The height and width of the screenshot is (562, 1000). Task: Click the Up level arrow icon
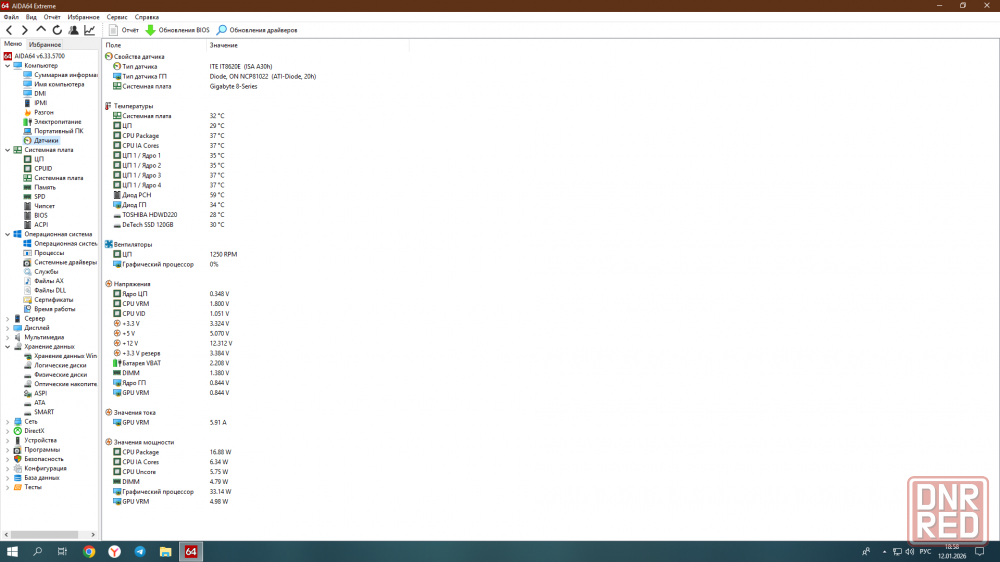click(41, 30)
